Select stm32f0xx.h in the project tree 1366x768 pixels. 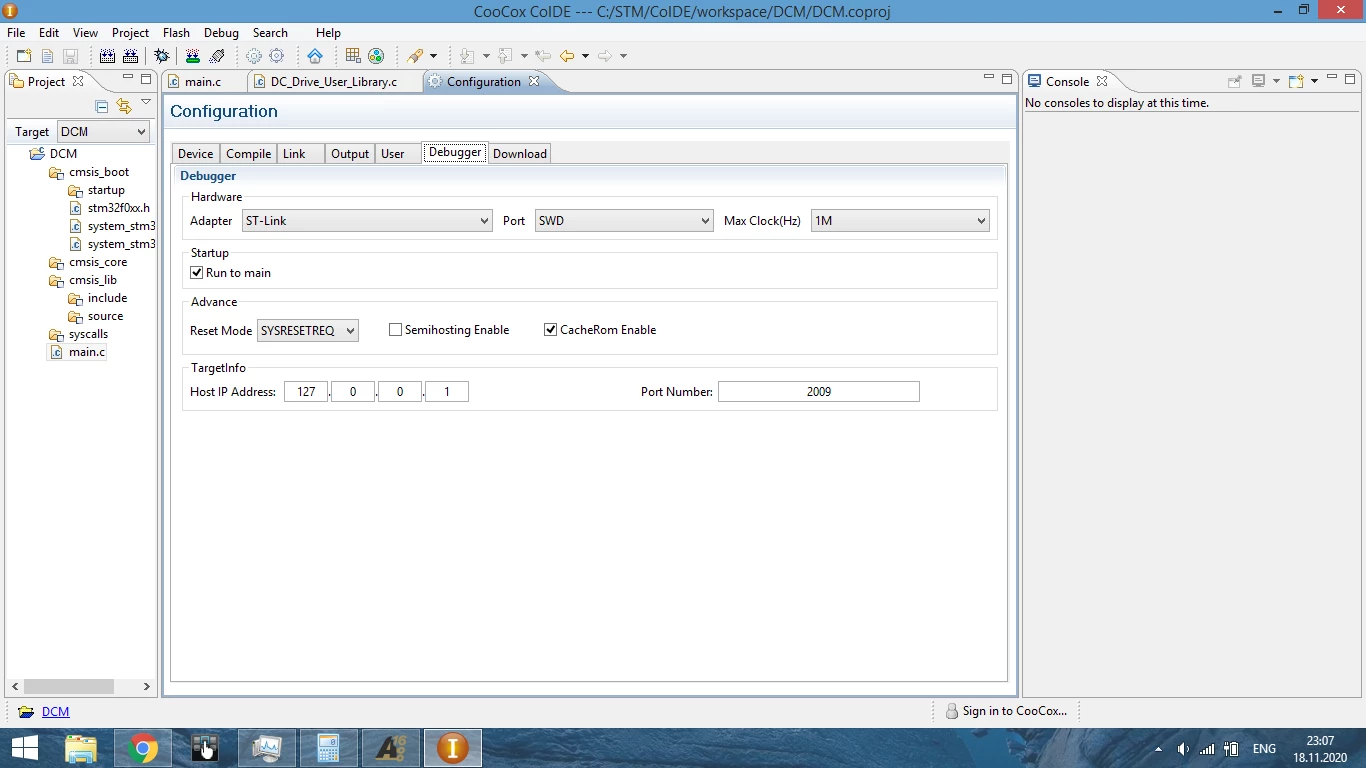119,208
